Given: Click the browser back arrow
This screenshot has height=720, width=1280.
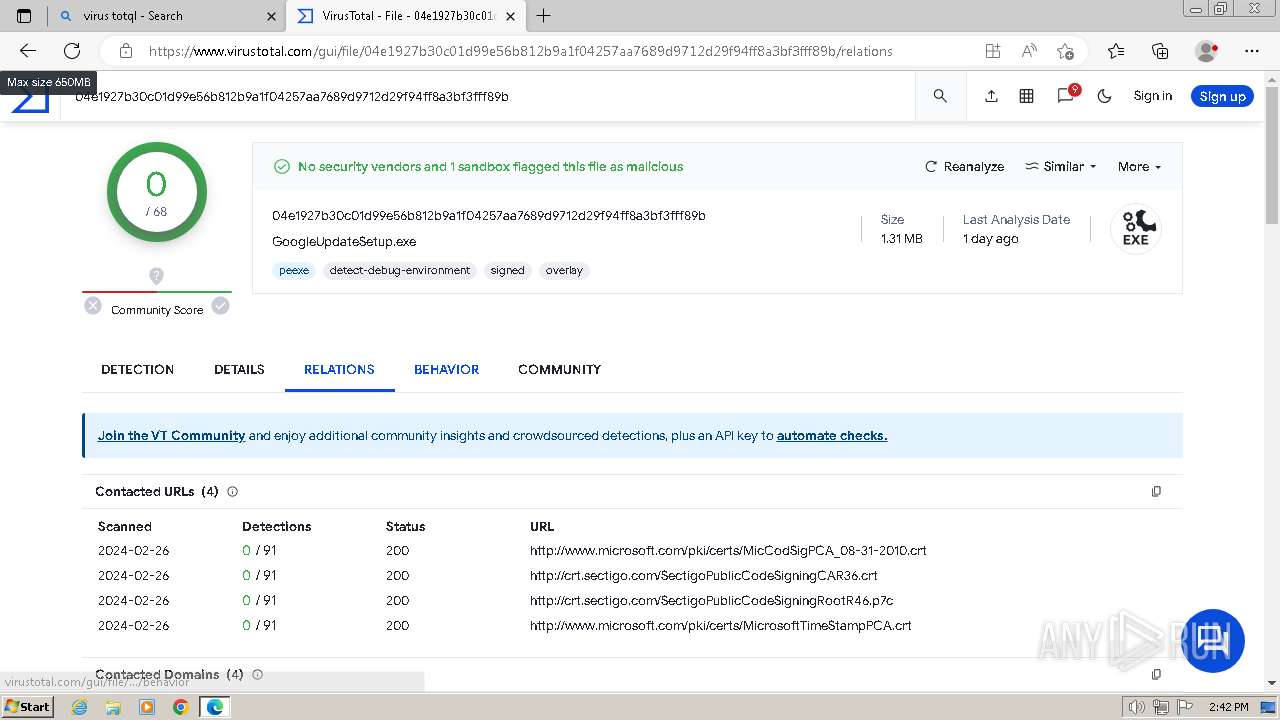Looking at the screenshot, I should click(28, 51).
